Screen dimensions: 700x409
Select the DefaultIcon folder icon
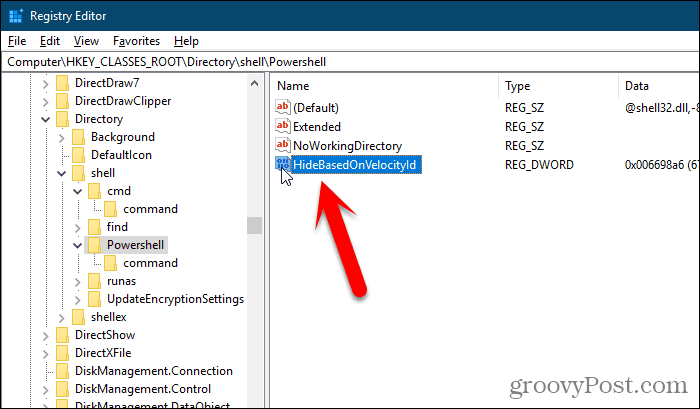(79, 155)
